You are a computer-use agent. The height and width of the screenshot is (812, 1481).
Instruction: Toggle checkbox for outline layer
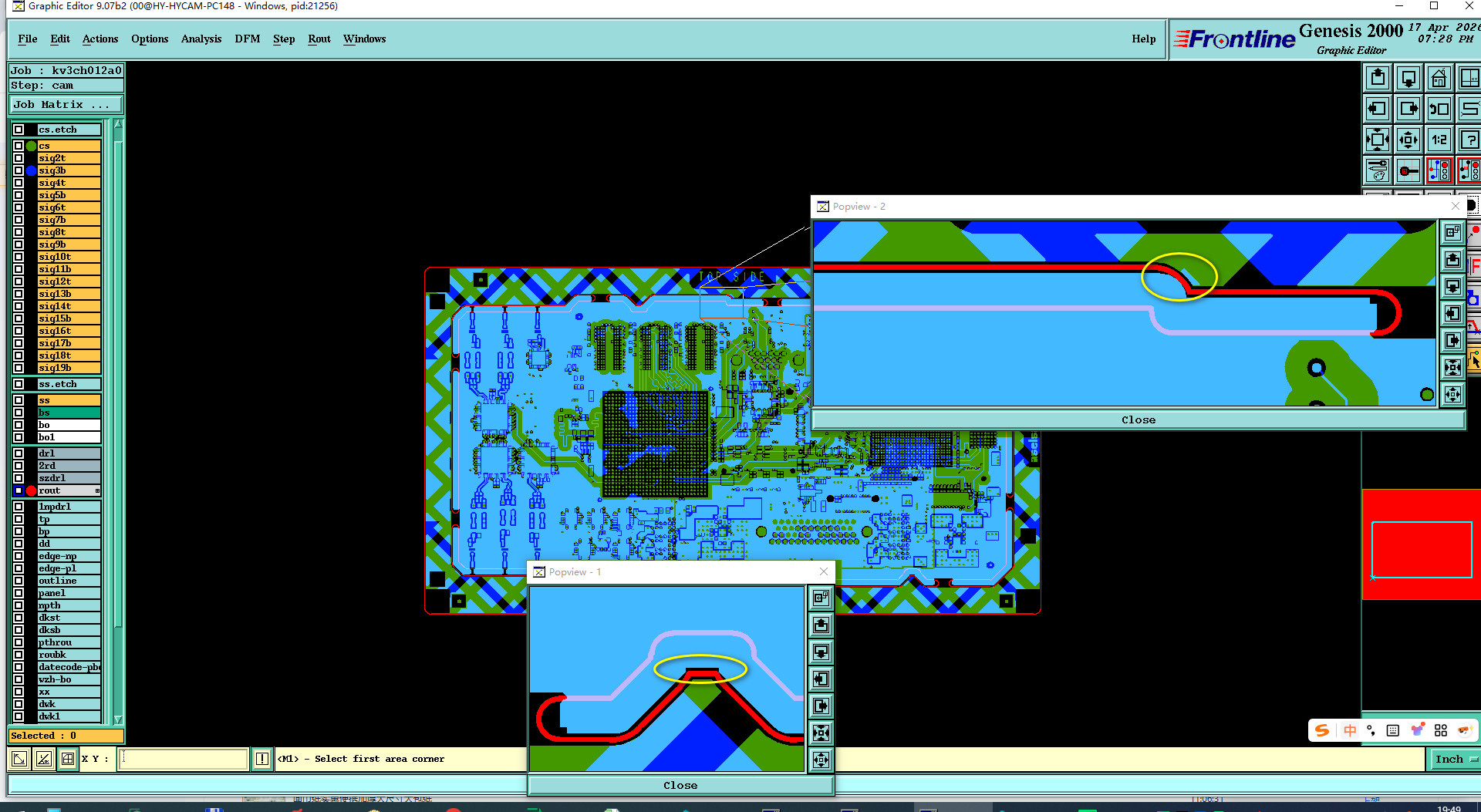click(x=19, y=581)
